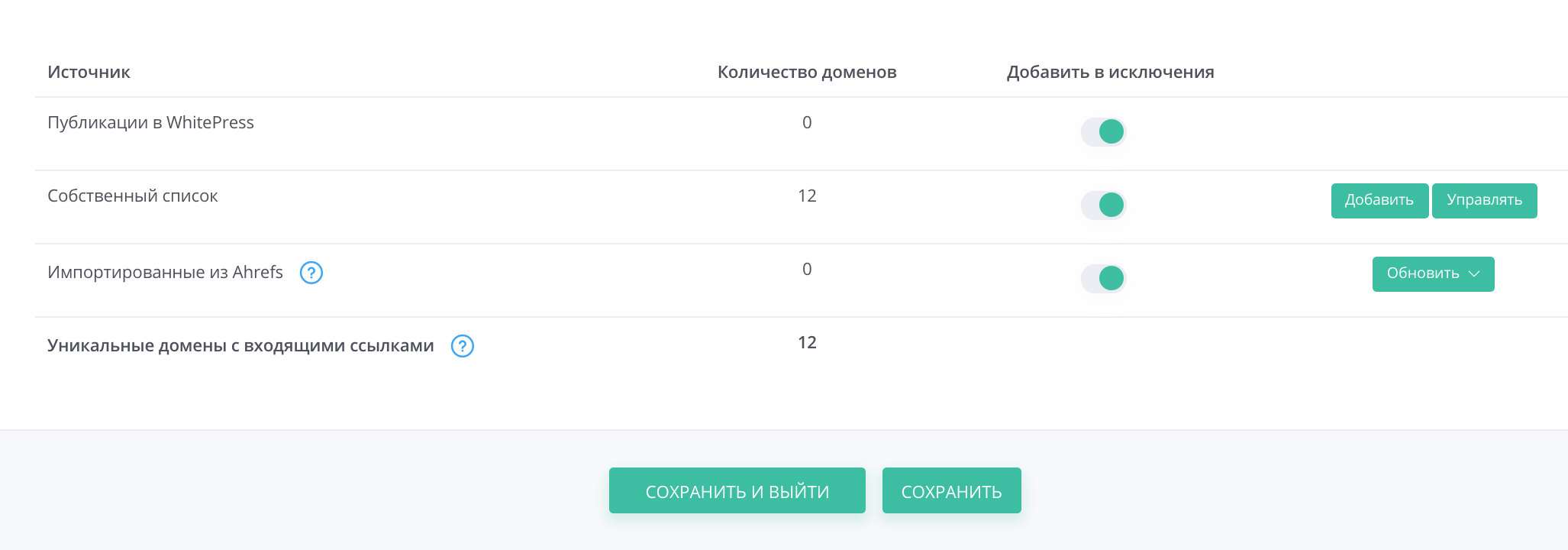Screen dimensions: 1568x550
Task: Open Управлять for the custom list
Action: [1484, 200]
